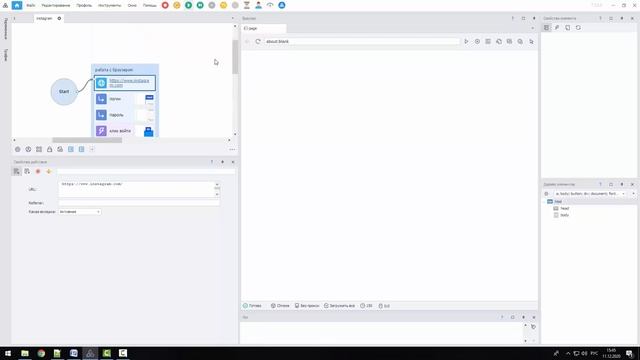640x360 pixels.
Task: Select the Логин action block
Action: (x=124, y=99)
